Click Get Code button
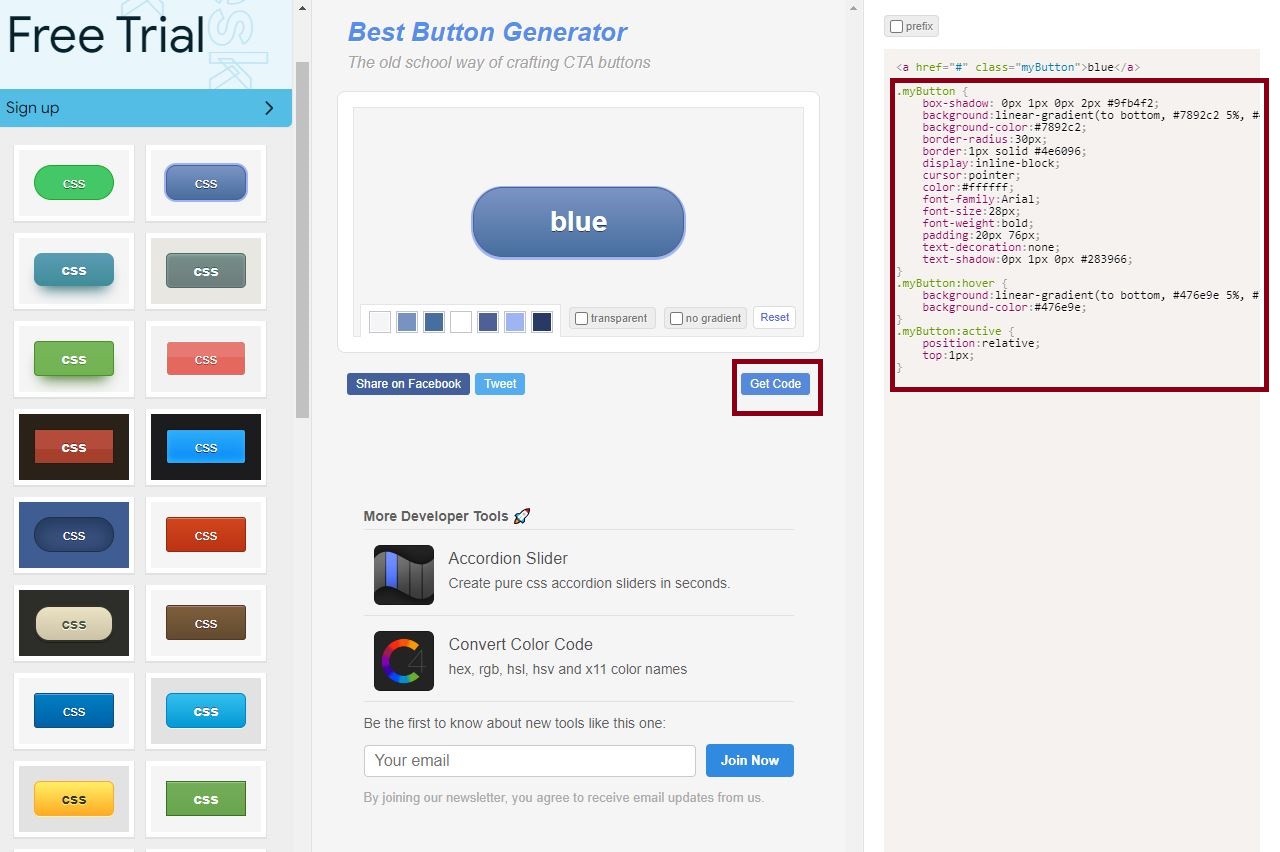 [x=776, y=384]
